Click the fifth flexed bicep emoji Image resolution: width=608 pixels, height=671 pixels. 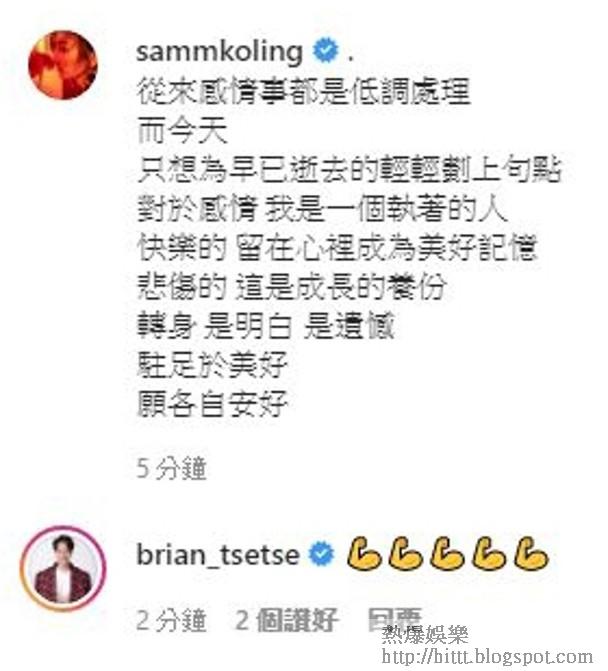(531, 554)
